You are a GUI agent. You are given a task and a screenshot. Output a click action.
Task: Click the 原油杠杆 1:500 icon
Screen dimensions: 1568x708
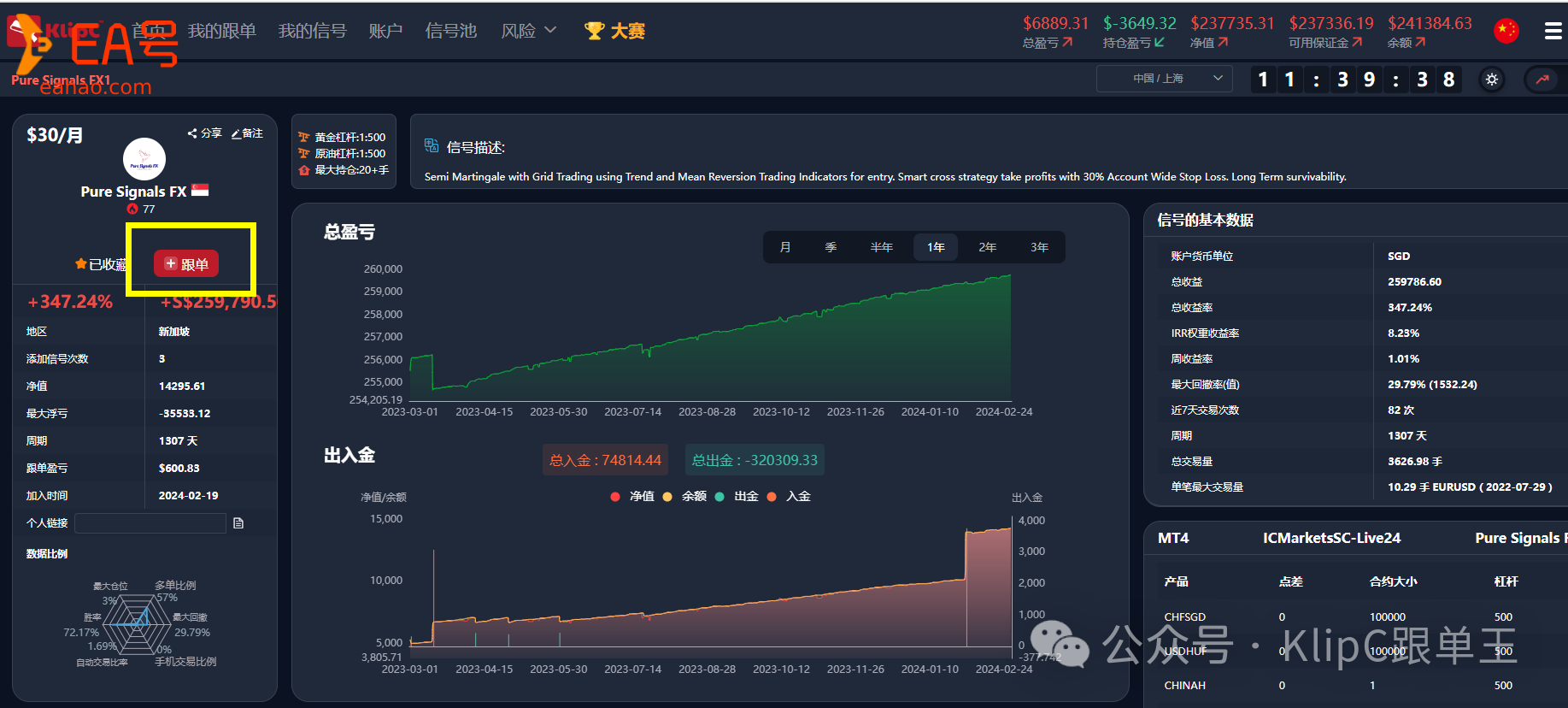click(x=303, y=154)
